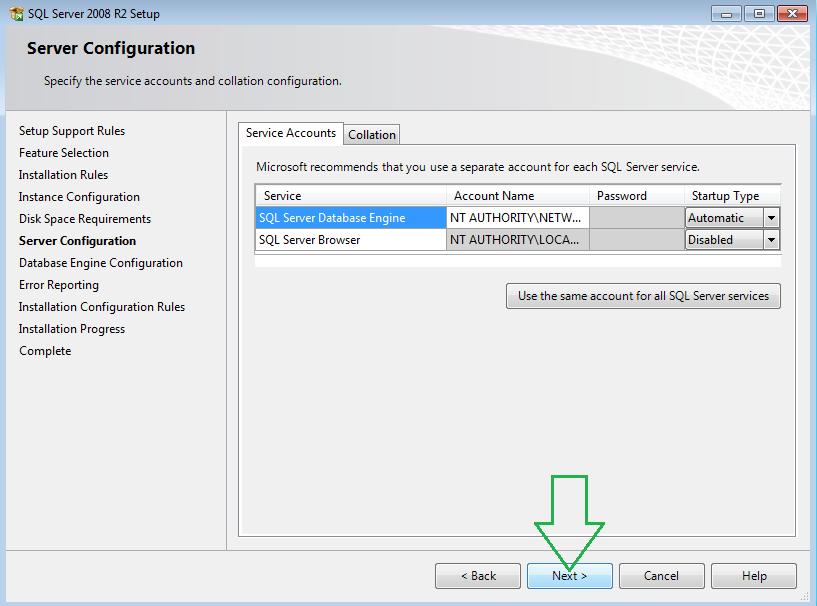Viewport: 817px width, 606px height.
Task: Click Installation Progress step
Action: click(x=72, y=329)
